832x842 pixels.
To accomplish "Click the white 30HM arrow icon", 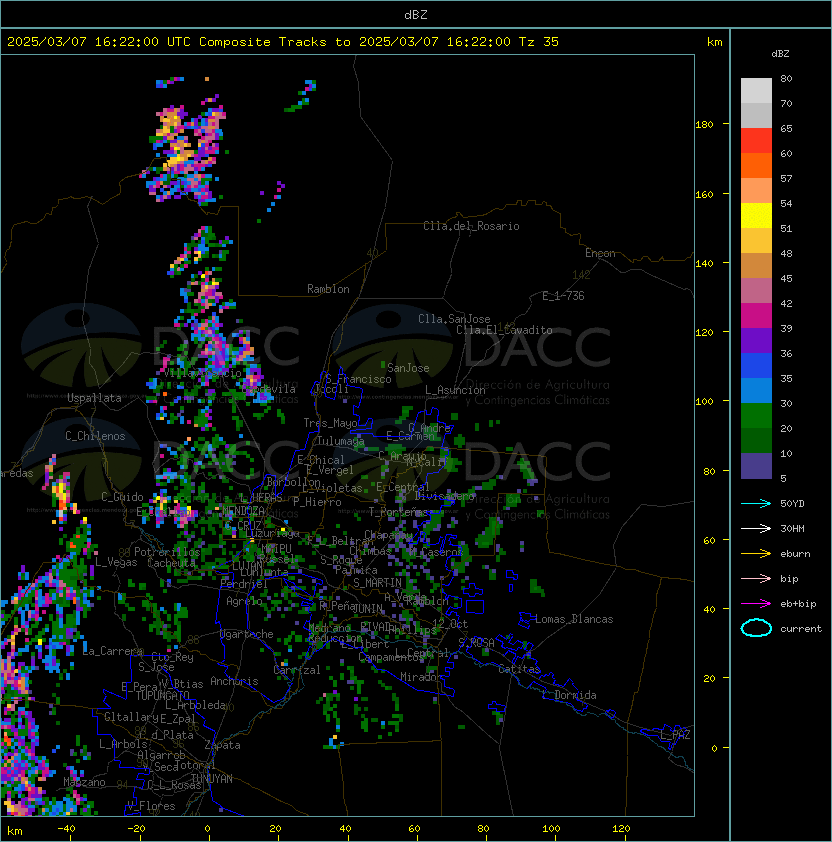I will pos(756,528).
